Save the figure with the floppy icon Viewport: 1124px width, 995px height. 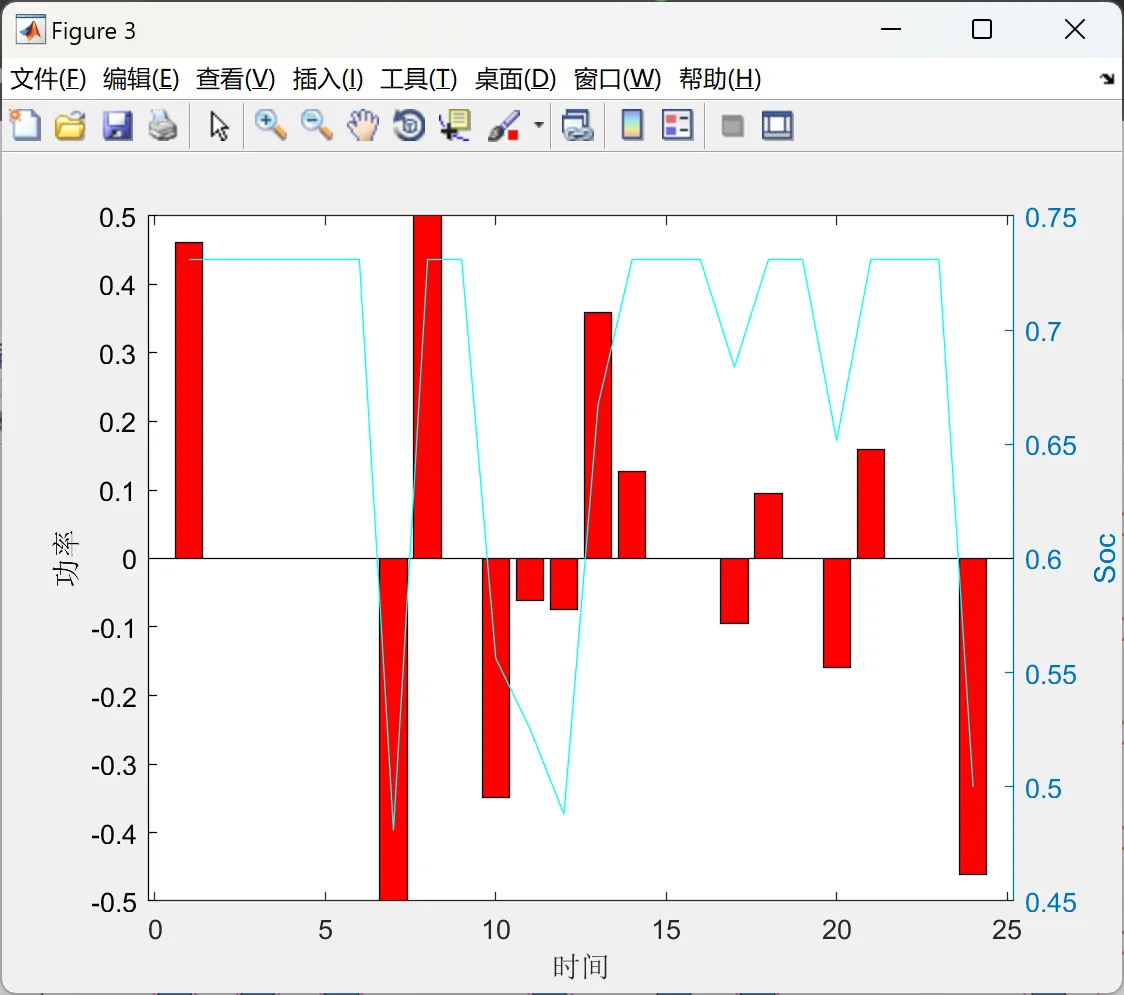(117, 125)
